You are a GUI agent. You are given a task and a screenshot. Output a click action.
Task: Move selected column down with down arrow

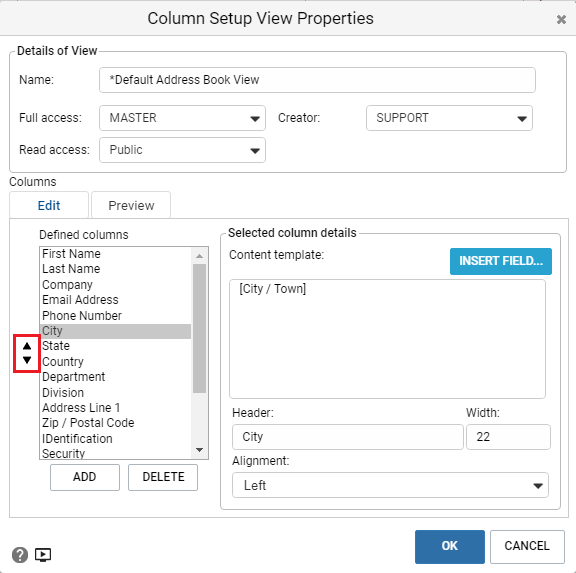pyautogui.click(x=27, y=360)
